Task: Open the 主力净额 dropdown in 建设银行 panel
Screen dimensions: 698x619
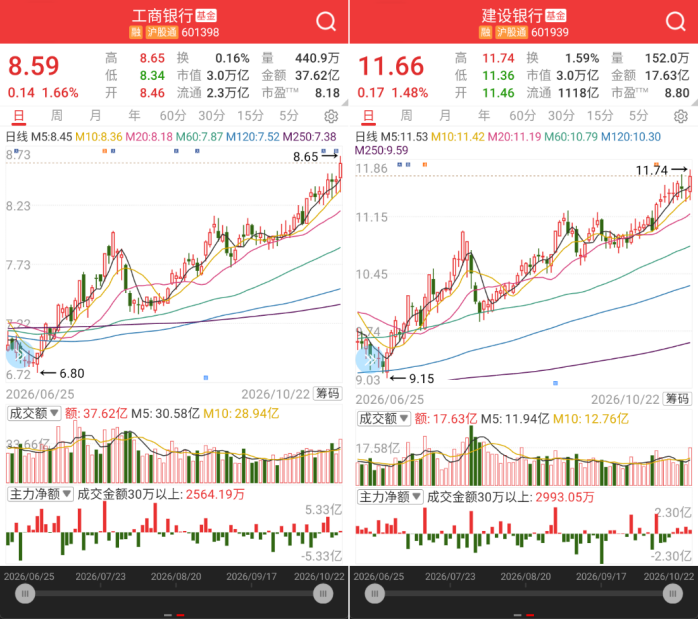Action: coord(390,497)
